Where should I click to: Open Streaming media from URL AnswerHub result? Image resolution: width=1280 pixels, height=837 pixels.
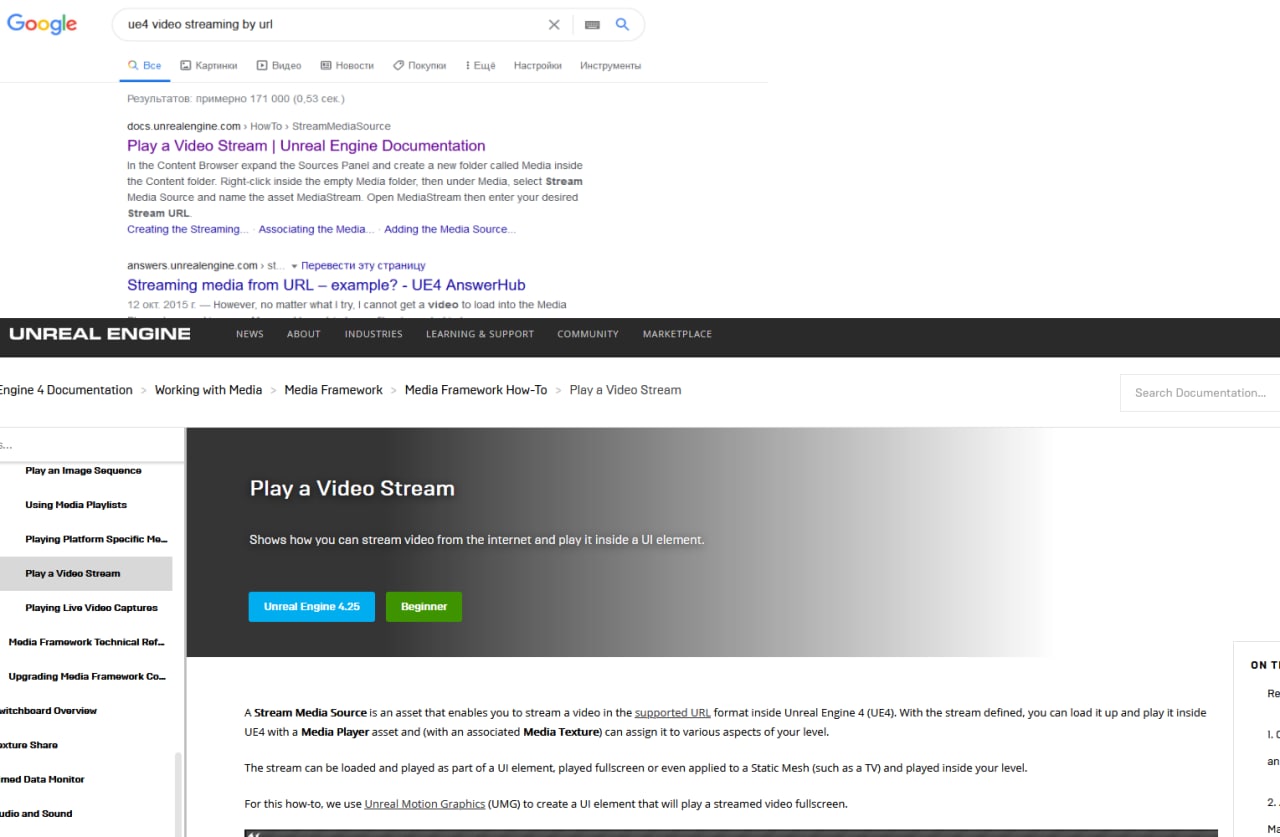[326, 285]
